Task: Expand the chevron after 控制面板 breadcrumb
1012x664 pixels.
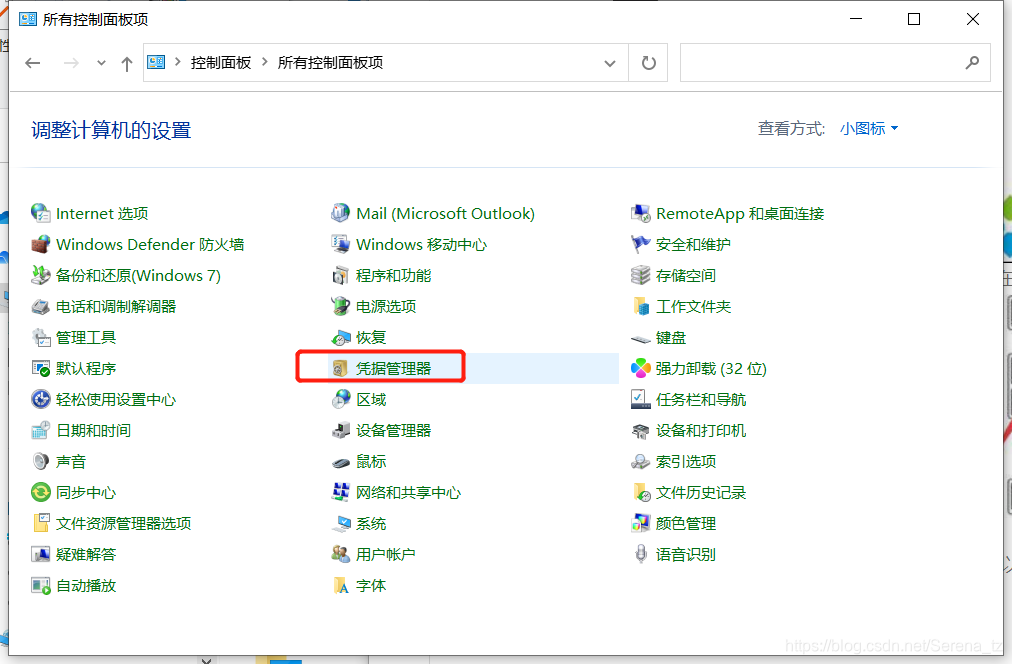Action: point(265,62)
